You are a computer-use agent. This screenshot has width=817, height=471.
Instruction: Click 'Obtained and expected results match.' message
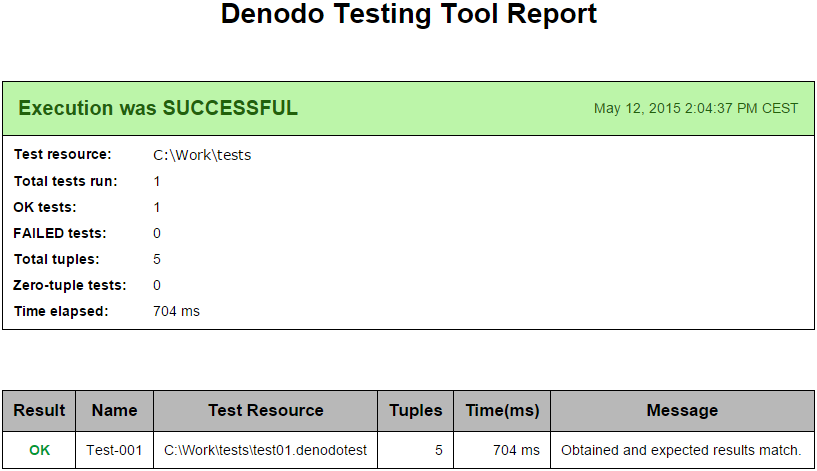(x=681, y=450)
